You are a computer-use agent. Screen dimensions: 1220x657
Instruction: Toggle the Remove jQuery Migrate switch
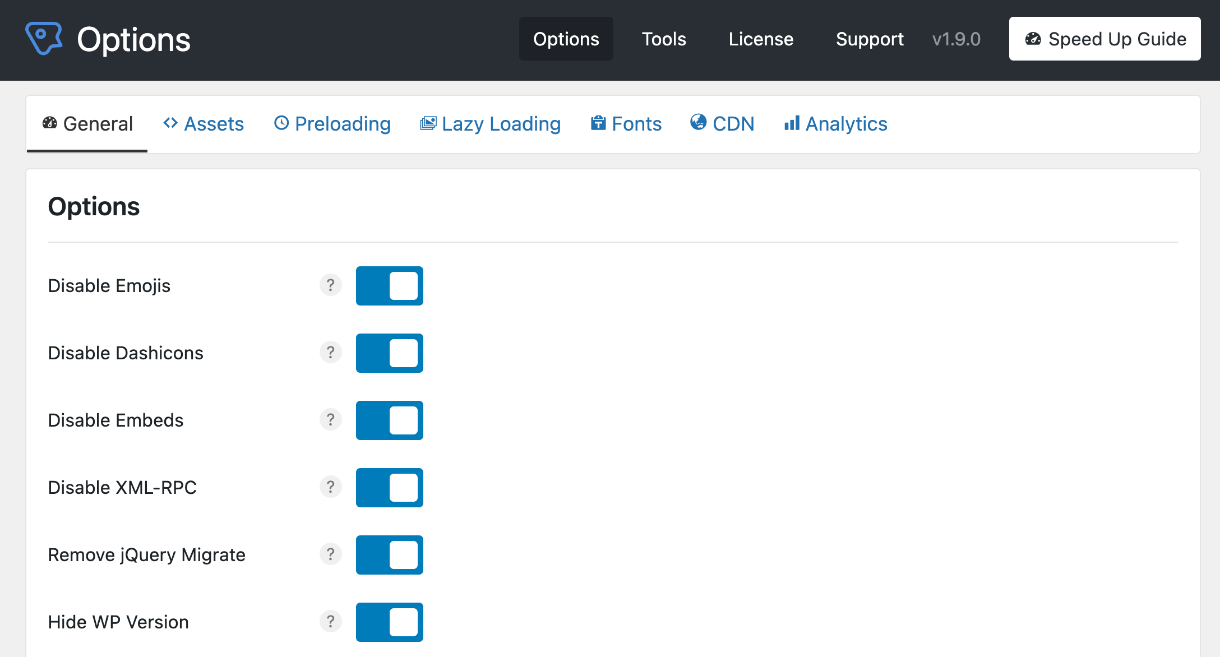click(x=390, y=555)
